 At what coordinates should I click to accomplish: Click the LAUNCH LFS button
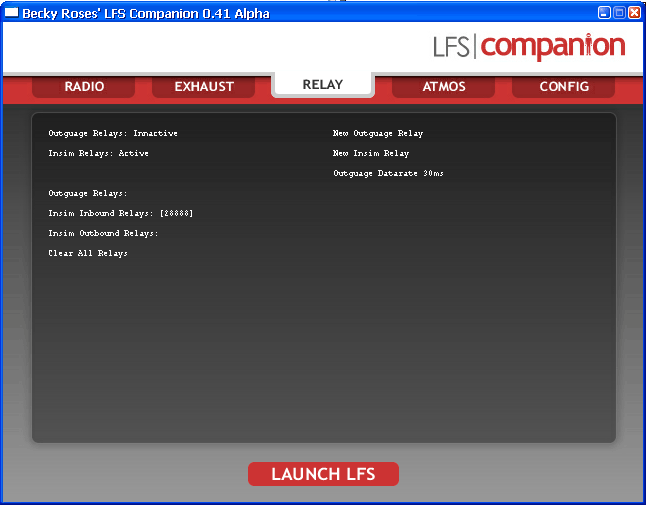[x=323, y=474]
